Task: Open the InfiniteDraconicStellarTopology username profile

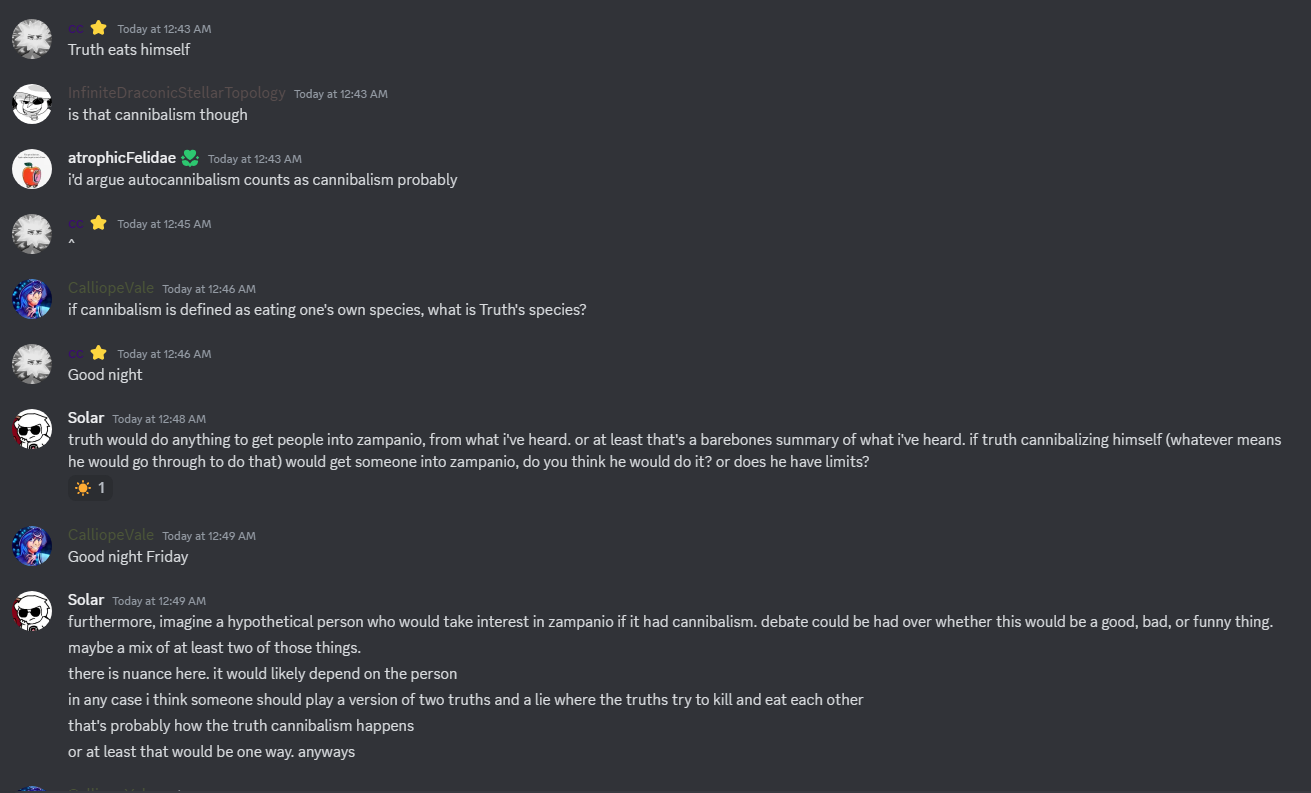Action: (177, 93)
